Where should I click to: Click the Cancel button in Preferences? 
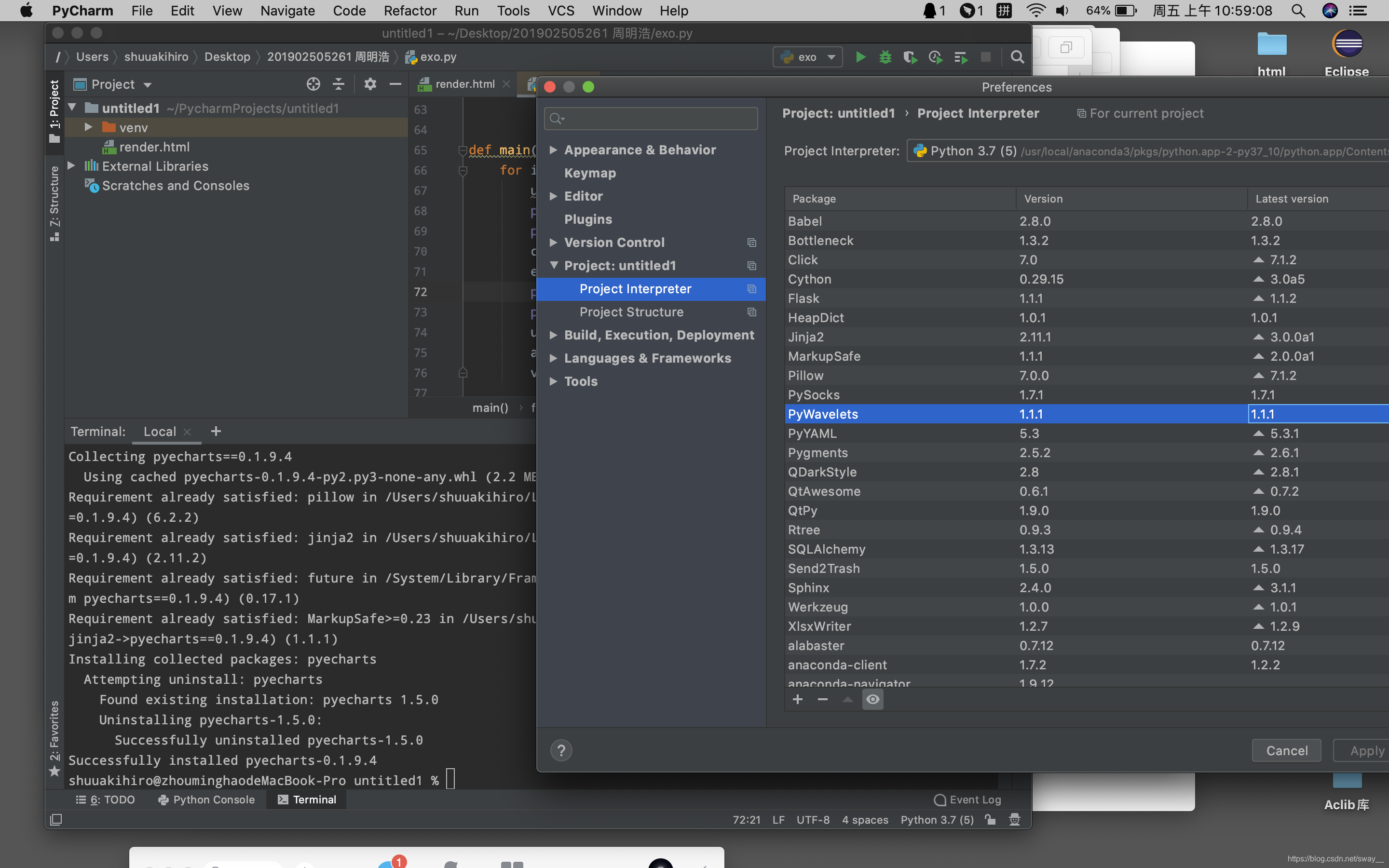click(1286, 750)
